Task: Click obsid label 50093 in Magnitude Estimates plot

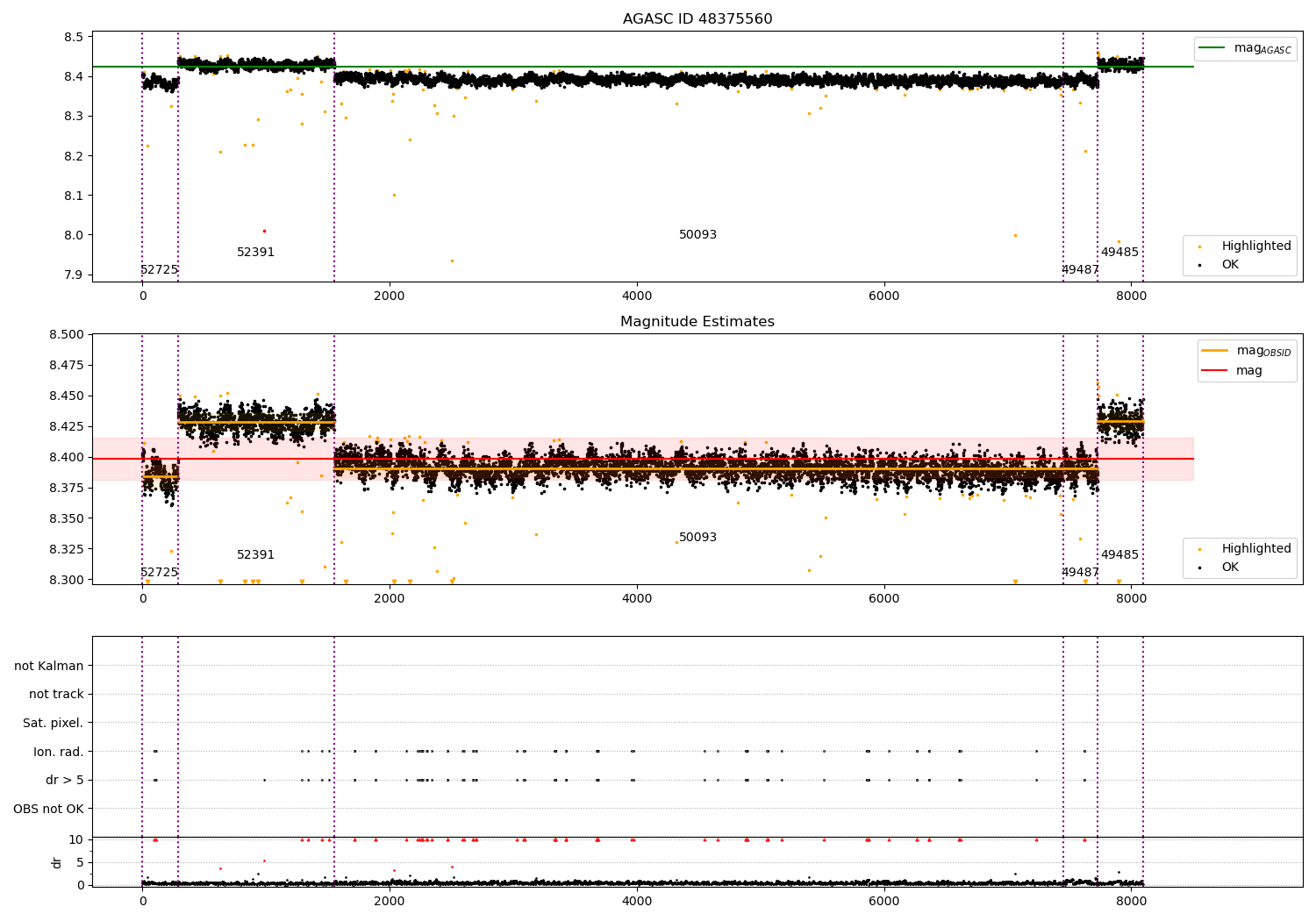Action: 698,538
